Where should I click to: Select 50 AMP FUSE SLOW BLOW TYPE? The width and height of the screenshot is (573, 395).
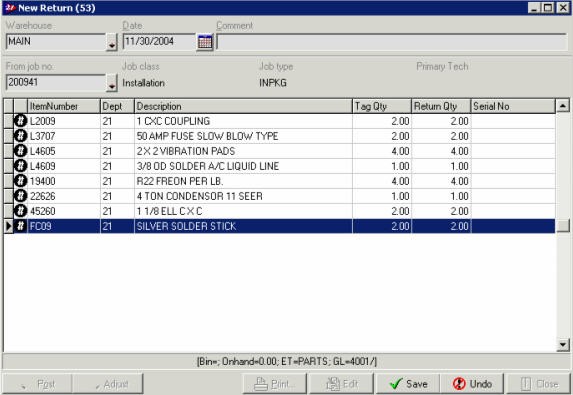tap(243, 136)
